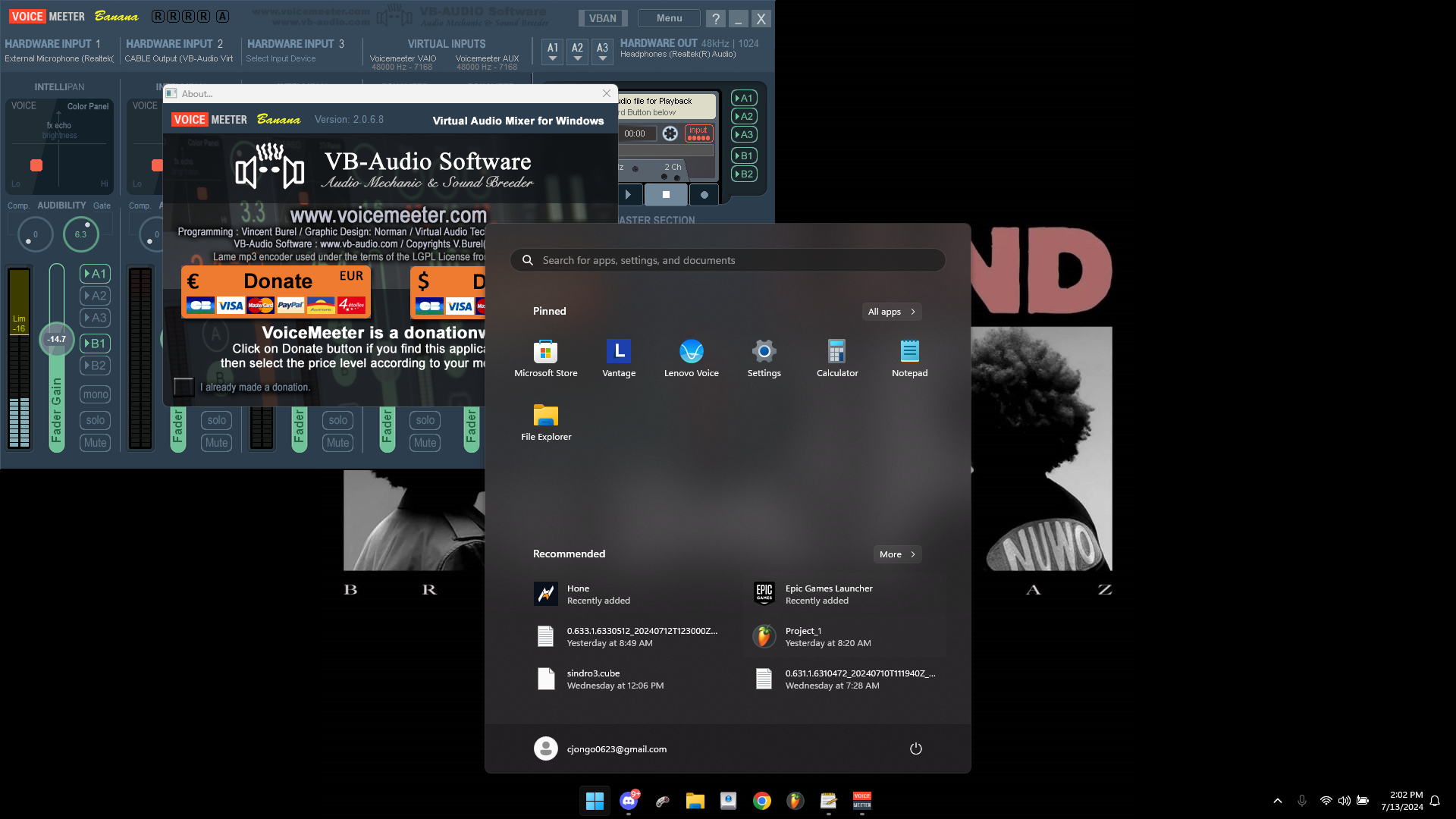Screen dimensions: 1456x819
Task: Launch the pinned Vantage app
Action: [x=619, y=359]
